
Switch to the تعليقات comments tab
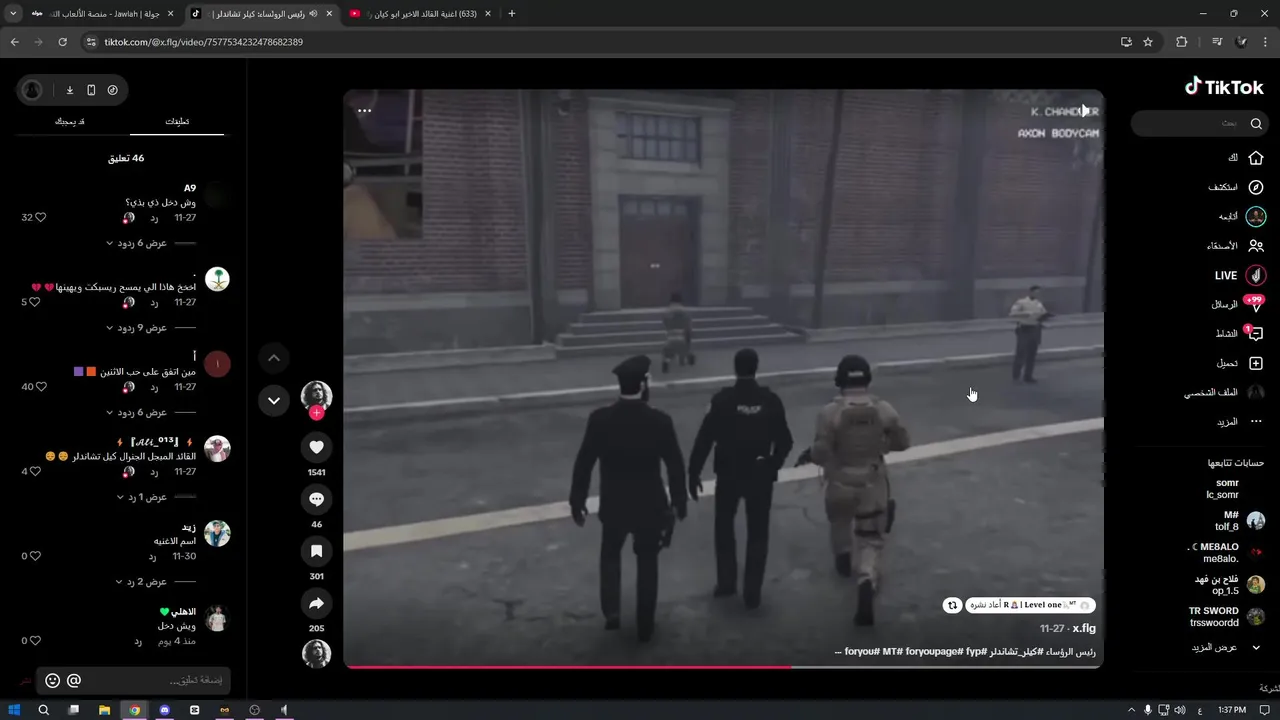click(x=177, y=121)
